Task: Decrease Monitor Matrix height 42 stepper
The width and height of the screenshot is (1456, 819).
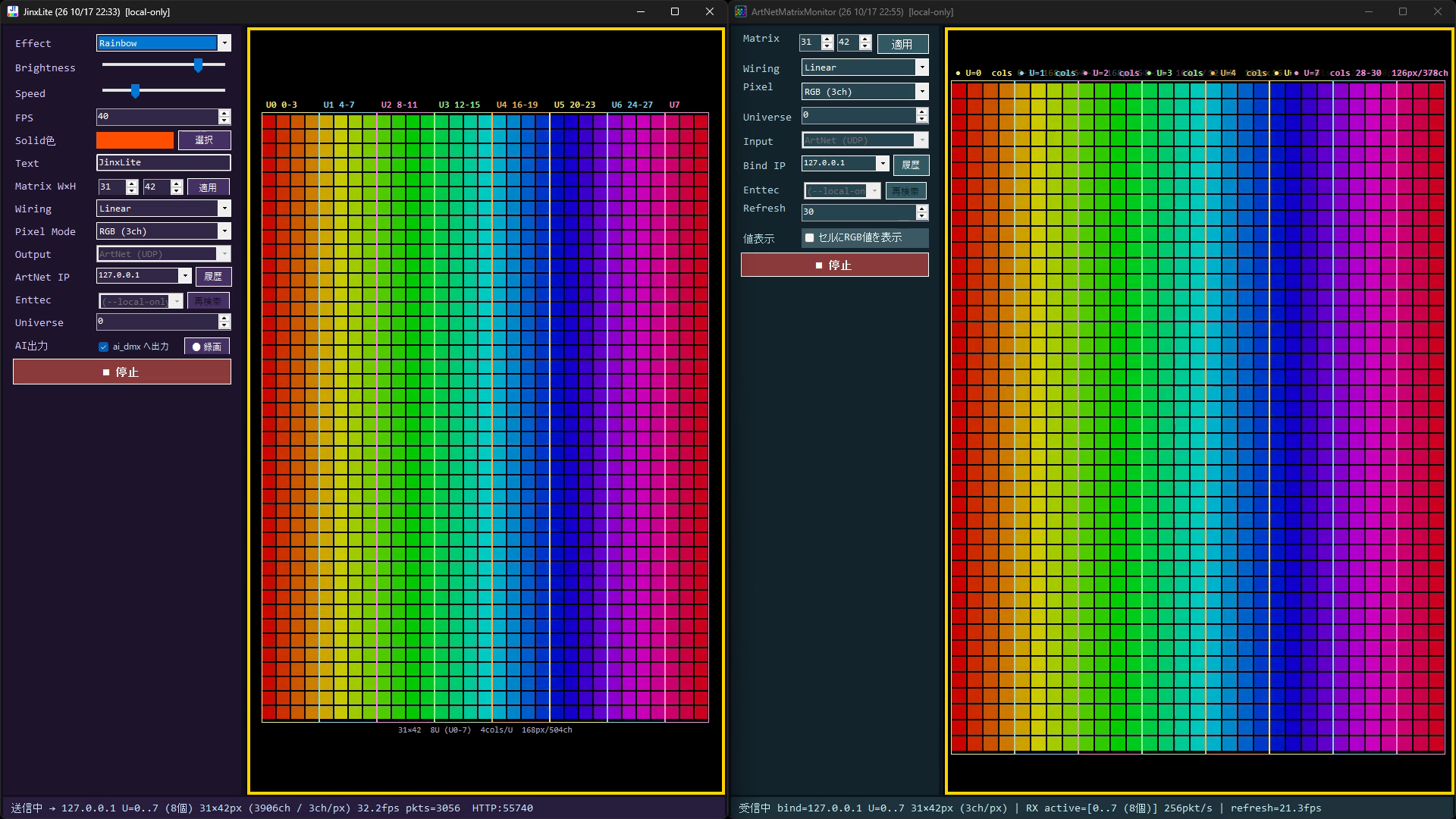Action: tap(865, 46)
